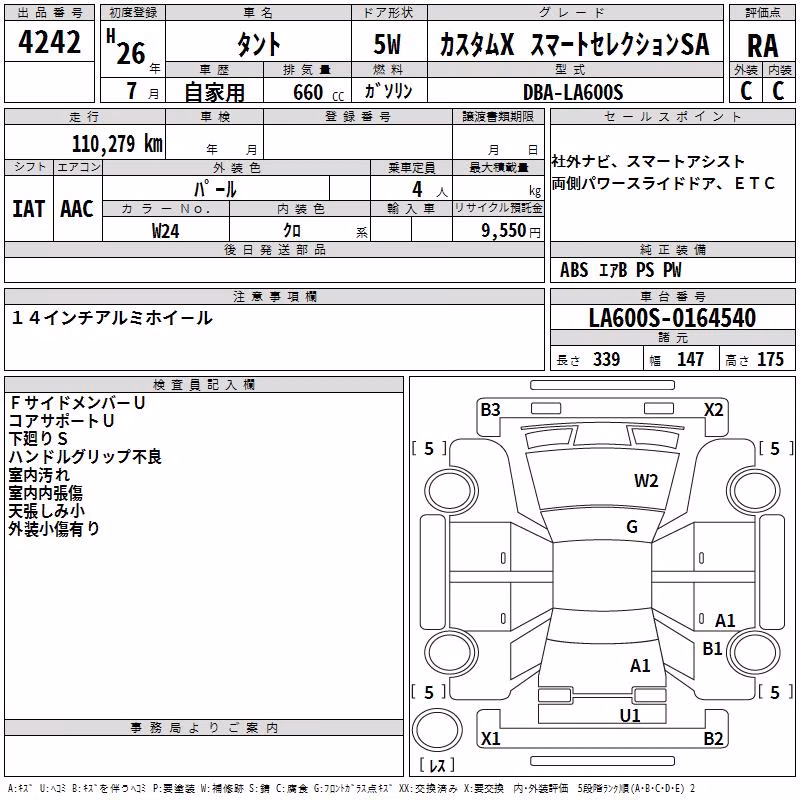Screen dimensions: 800x800
Task: Select X1 mark on the bumper
Action: tap(490, 738)
